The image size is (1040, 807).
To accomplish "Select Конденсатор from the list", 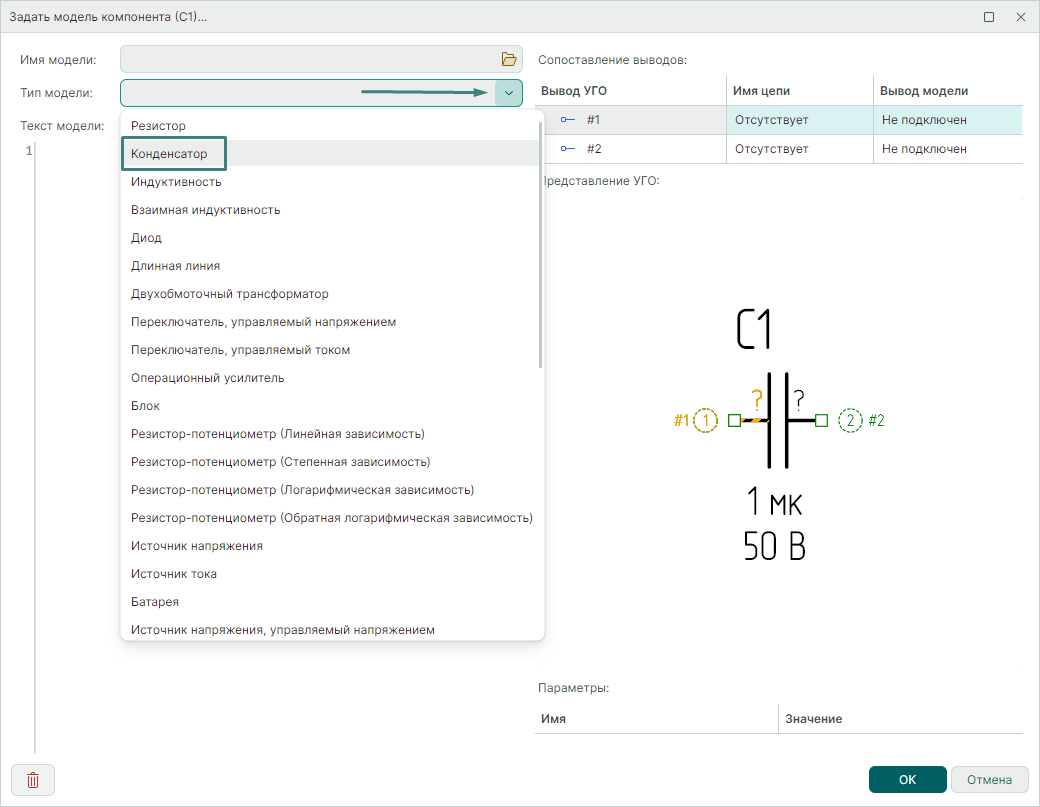I will pyautogui.click(x=169, y=154).
